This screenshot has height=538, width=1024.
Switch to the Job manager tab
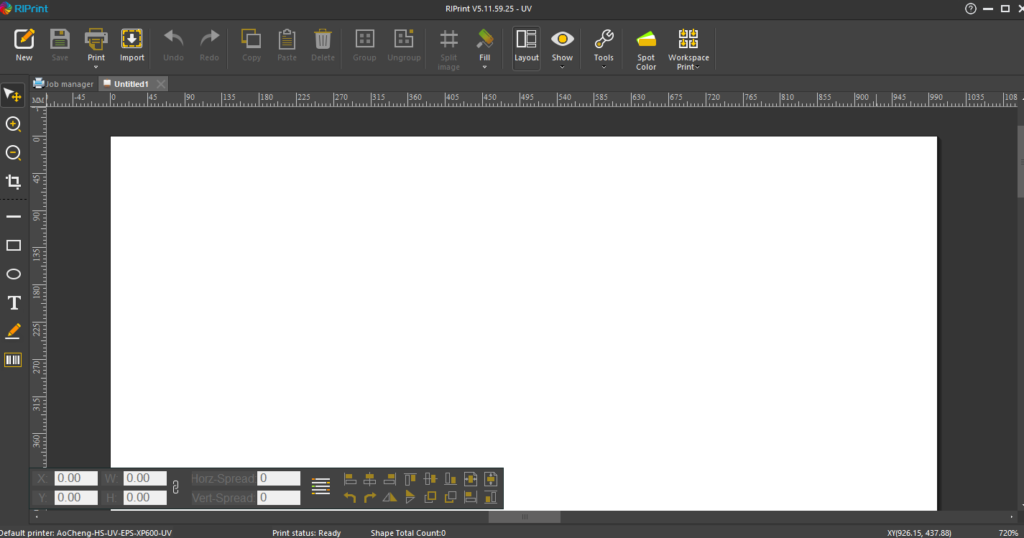coord(64,84)
